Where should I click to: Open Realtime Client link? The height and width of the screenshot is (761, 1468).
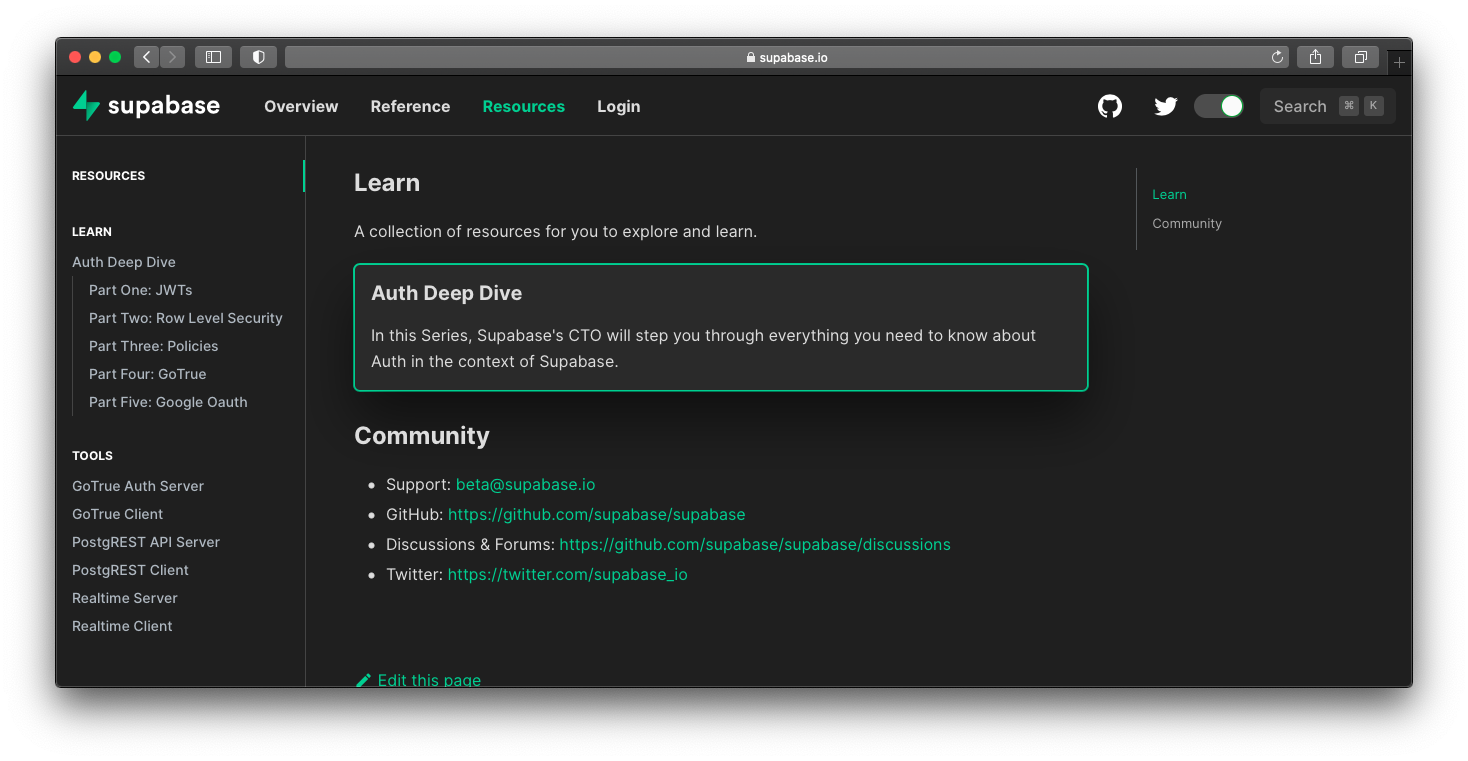pyautogui.click(x=122, y=626)
